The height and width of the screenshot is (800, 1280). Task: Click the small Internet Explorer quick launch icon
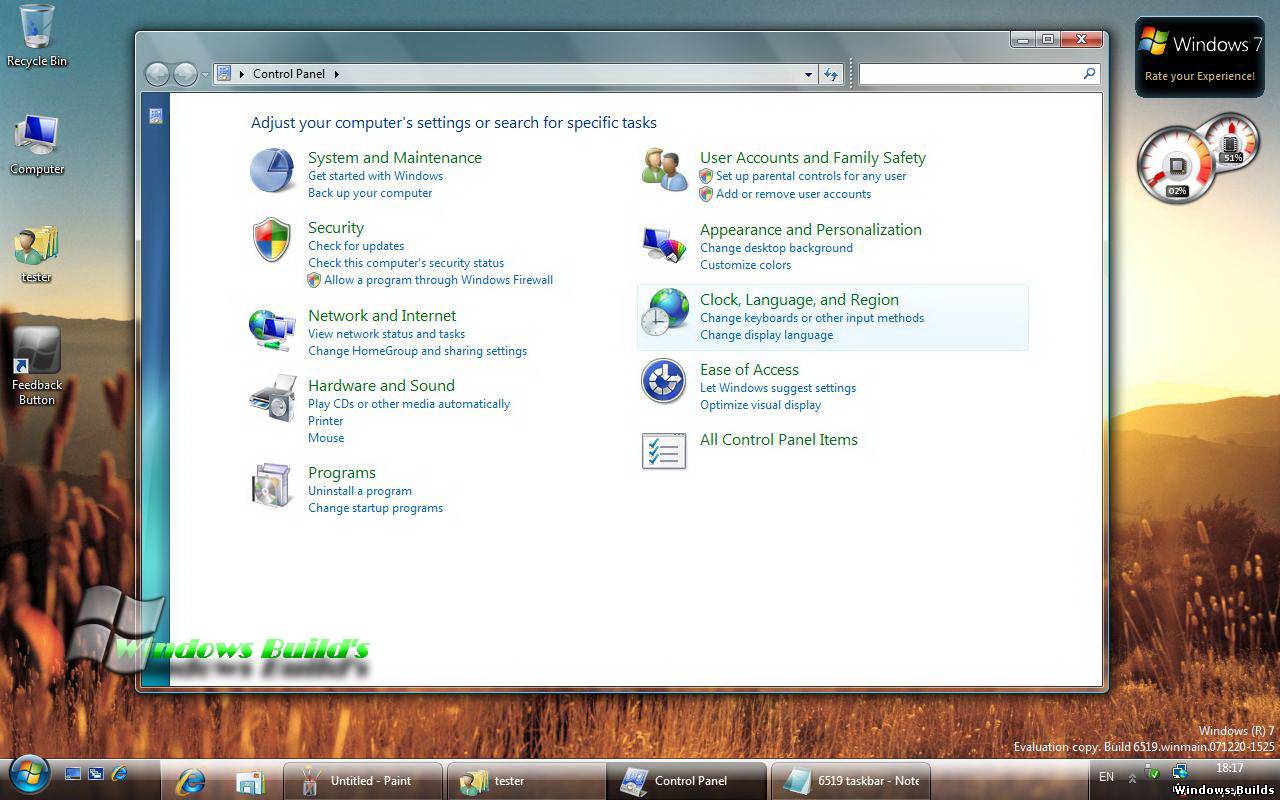click(x=120, y=774)
